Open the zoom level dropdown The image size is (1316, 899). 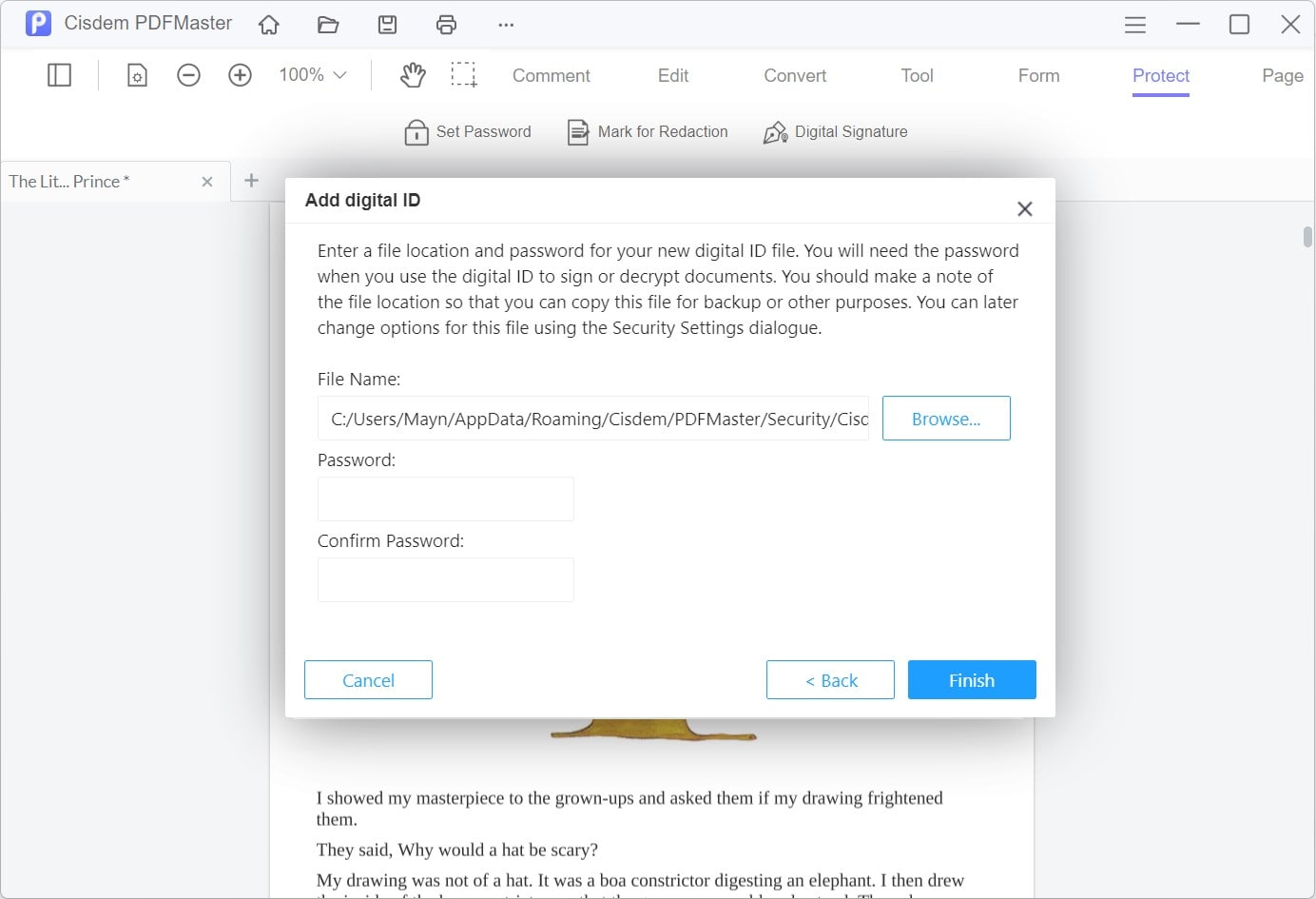pyautogui.click(x=311, y=74)
